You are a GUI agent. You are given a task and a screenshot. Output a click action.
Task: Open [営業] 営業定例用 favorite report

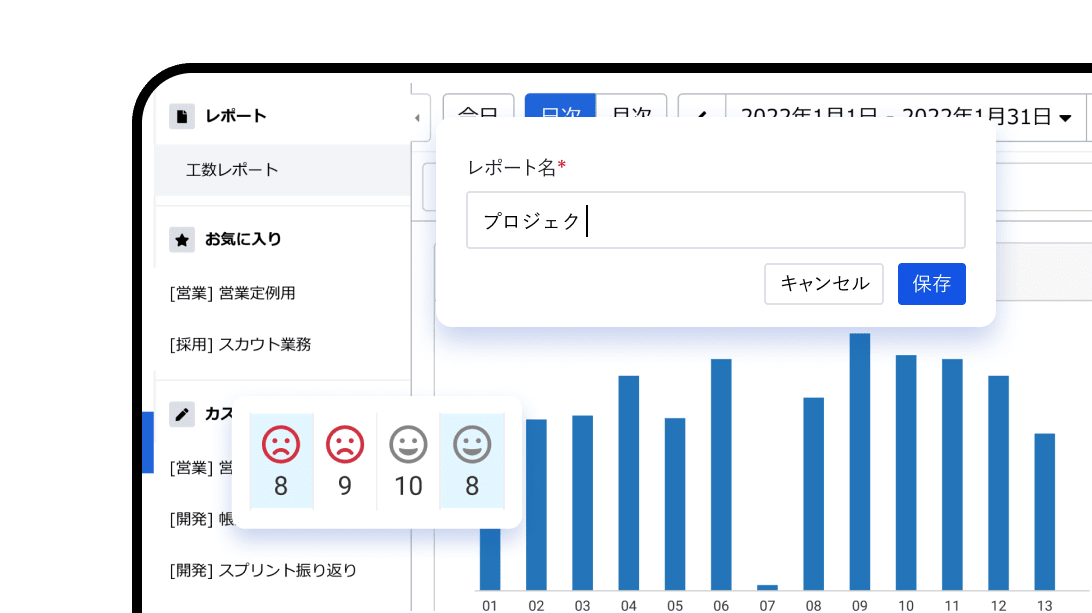[x=232, y=293]
